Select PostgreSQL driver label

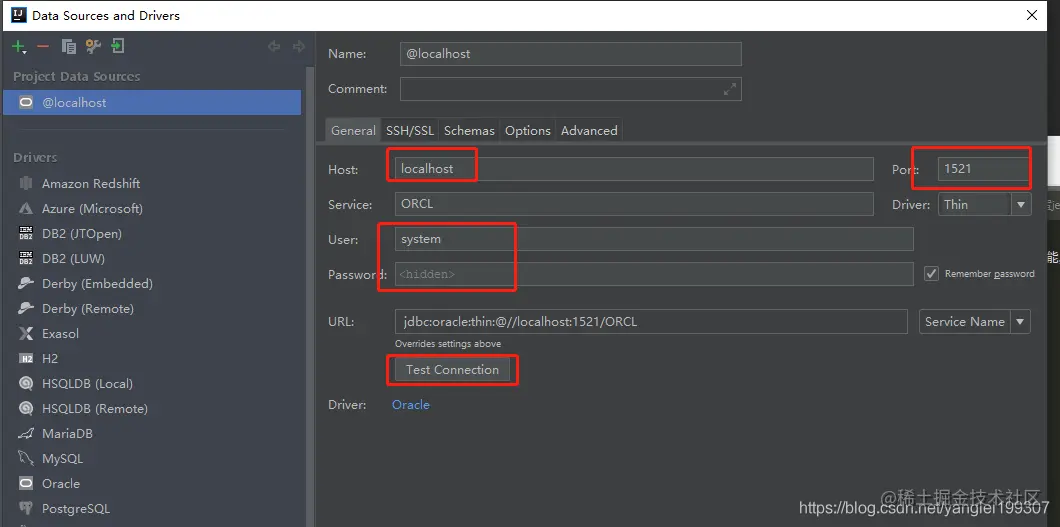click(75, 508)
